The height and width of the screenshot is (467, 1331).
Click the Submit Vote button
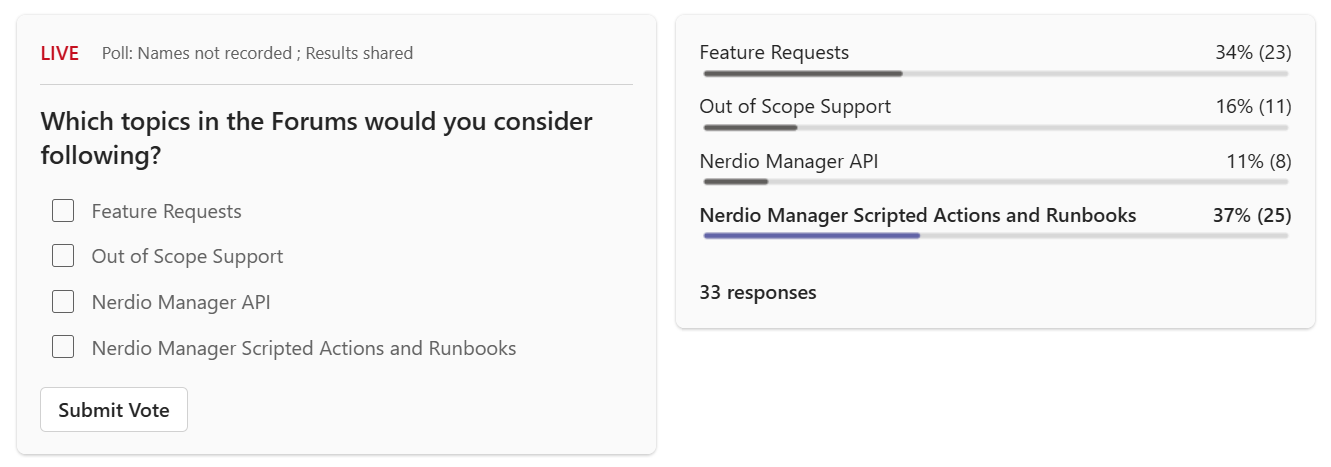(x=114, y=410)
